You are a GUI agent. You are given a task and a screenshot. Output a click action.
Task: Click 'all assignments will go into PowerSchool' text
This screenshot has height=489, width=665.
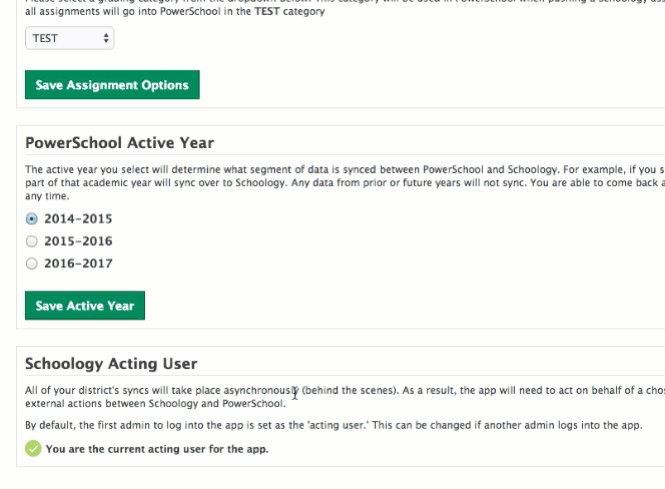point(175,11)
